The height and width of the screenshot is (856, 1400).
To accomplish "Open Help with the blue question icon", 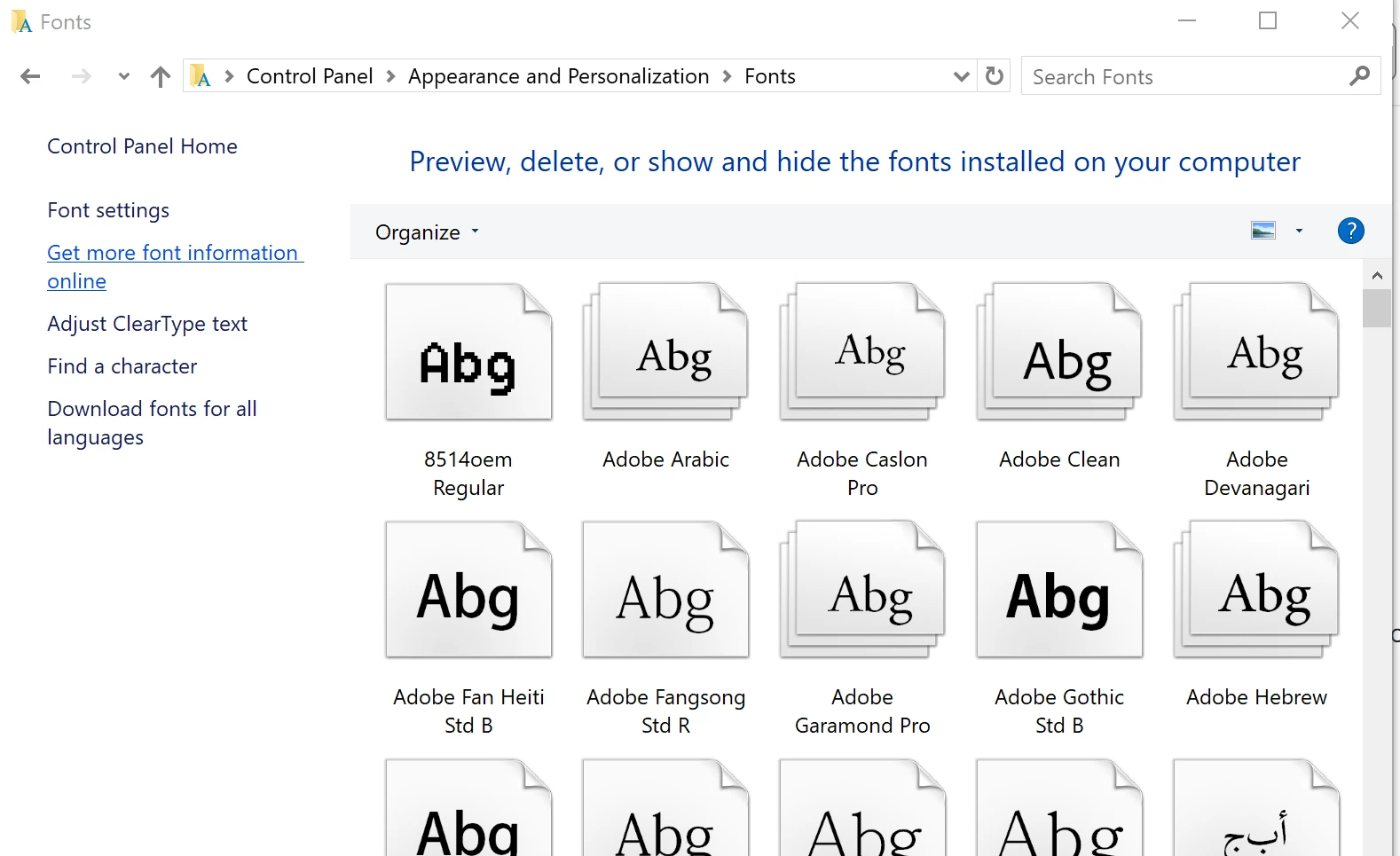I will pyautogui.click(x=1350, y=231).
